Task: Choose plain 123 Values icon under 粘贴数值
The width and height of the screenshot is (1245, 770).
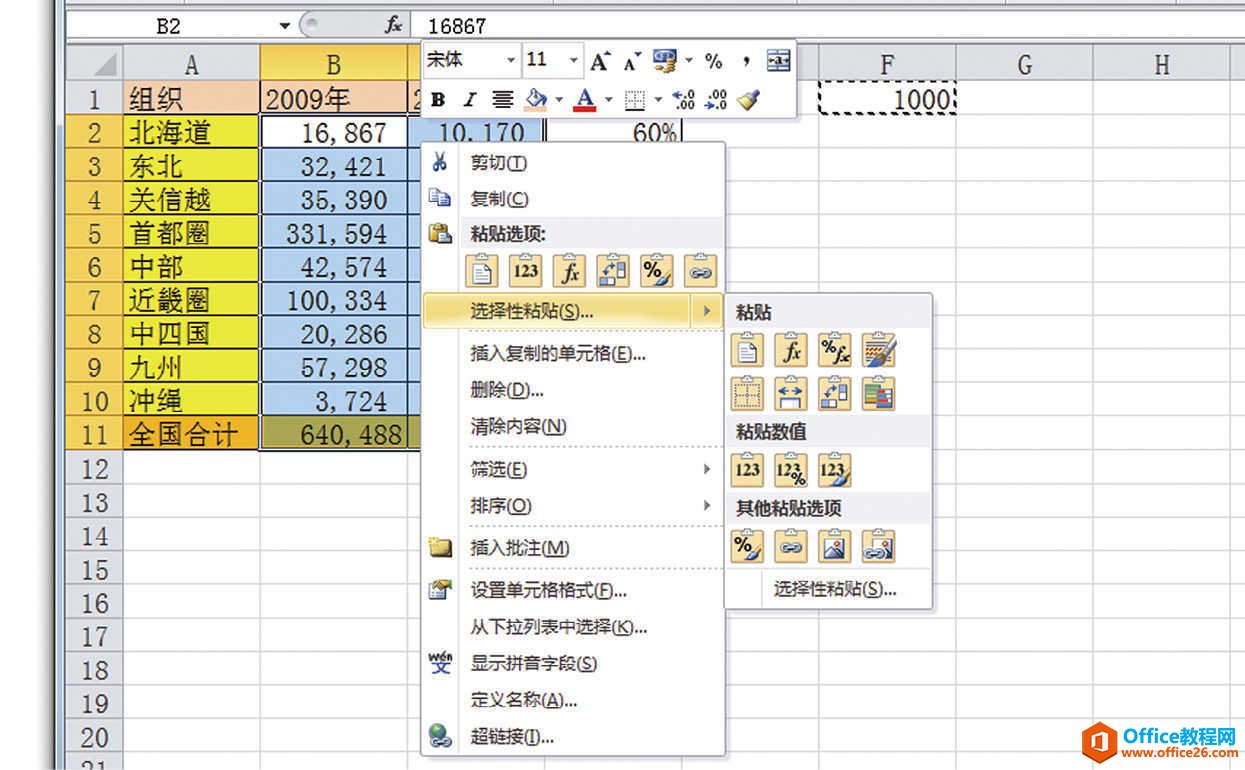Action: pyautogui.click(x=747, y=469)
